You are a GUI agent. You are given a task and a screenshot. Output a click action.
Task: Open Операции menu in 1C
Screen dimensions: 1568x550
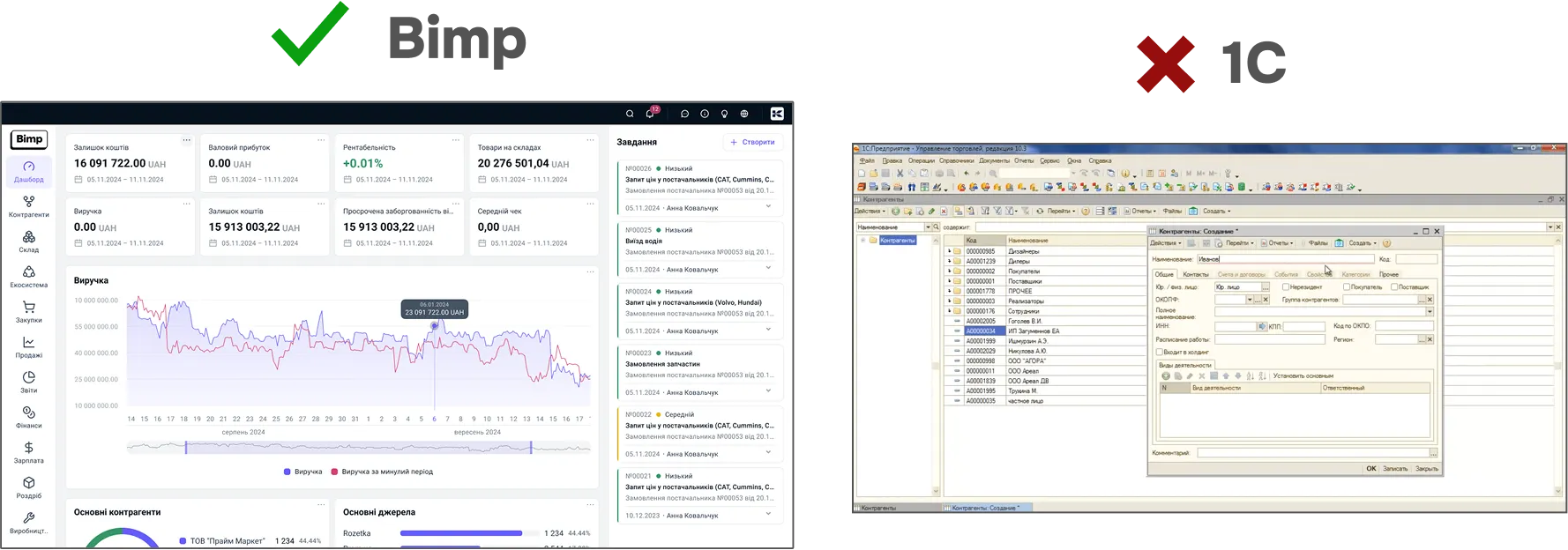[922, 160]
